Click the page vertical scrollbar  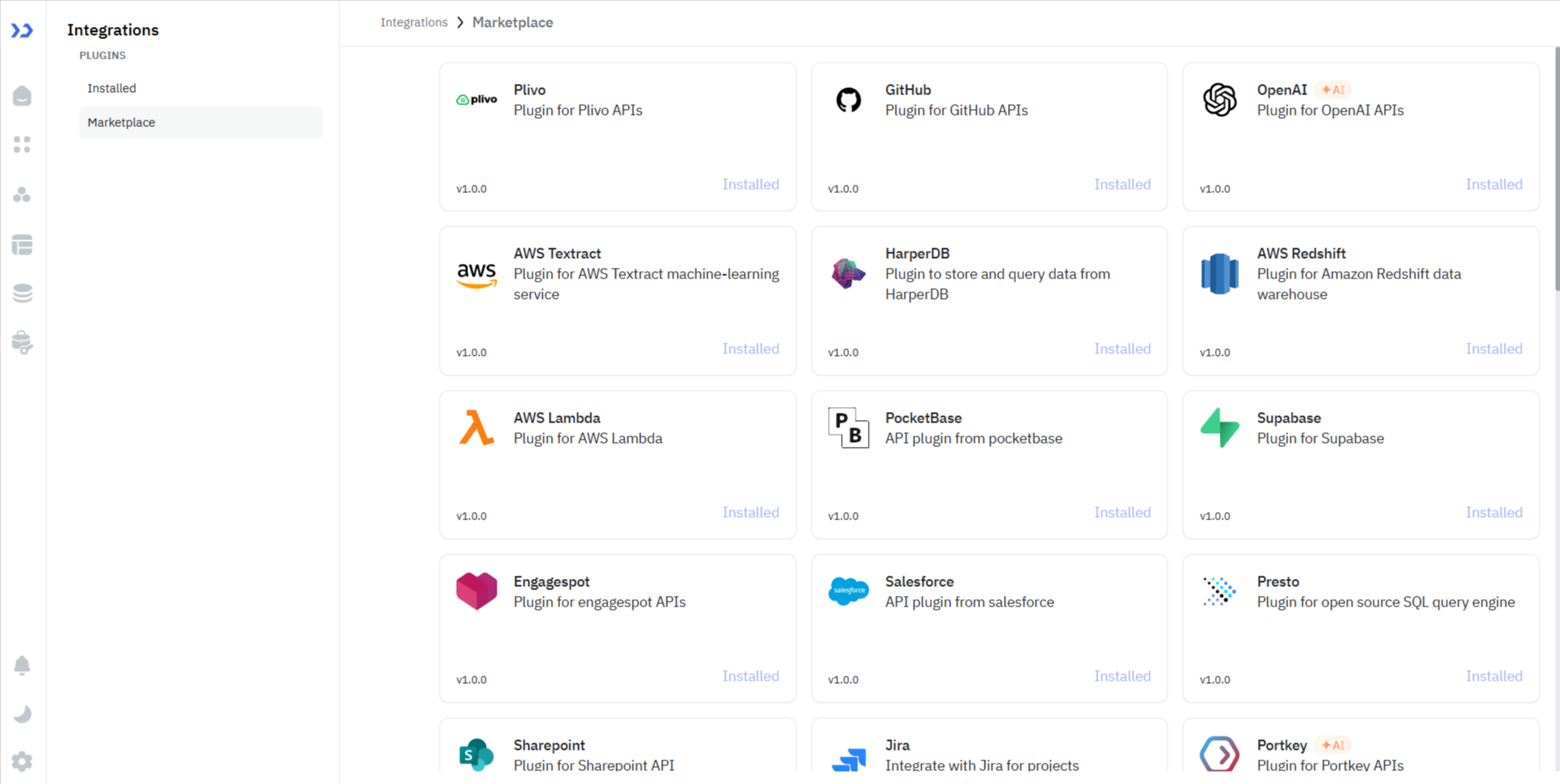tap(1556, 169)
